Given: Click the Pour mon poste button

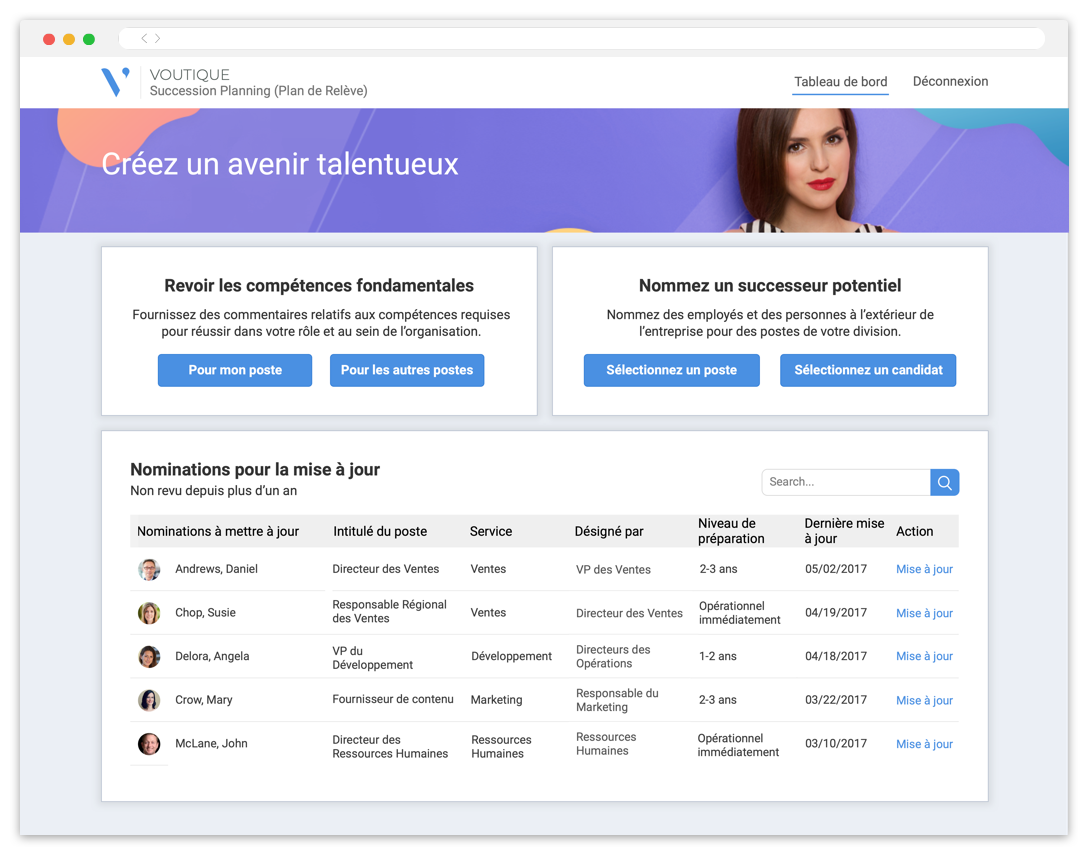Looking at the screenshot, I should [x=235, y=371].
